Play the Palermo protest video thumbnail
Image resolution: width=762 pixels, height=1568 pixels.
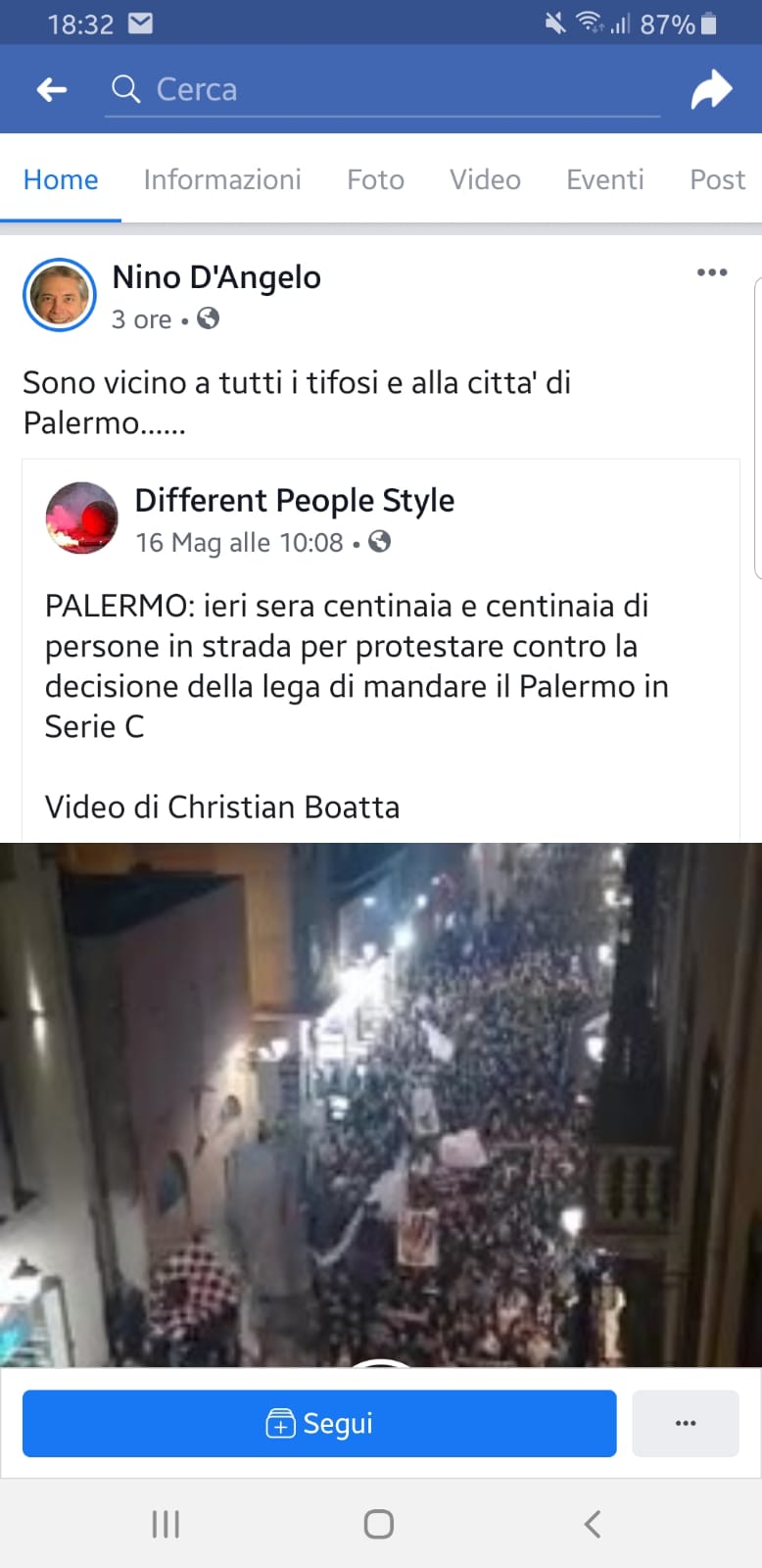point(381,1104)
